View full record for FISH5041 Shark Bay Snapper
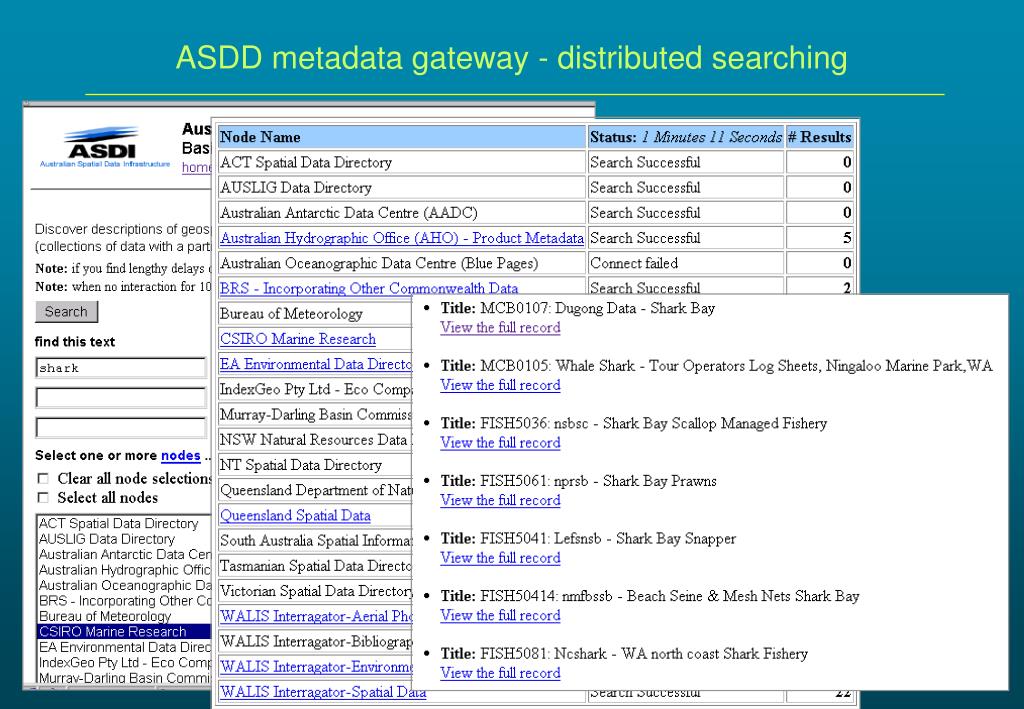The height and width of the screenshot is (709, 1024). (x=500, y=558)
